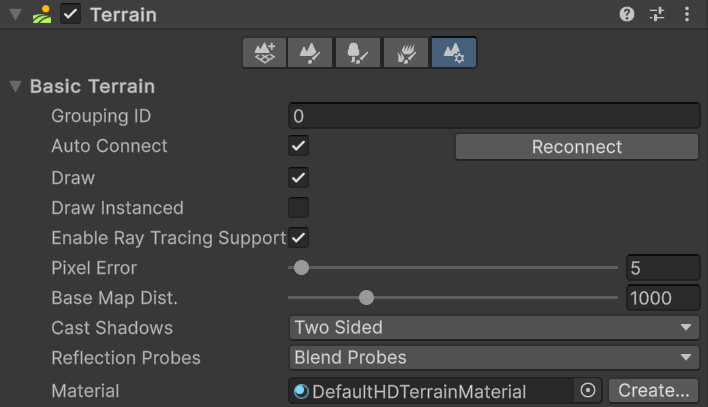Open the Terrain component help reference
Viewport: 708px width, 407px height.
pos(627,15)
